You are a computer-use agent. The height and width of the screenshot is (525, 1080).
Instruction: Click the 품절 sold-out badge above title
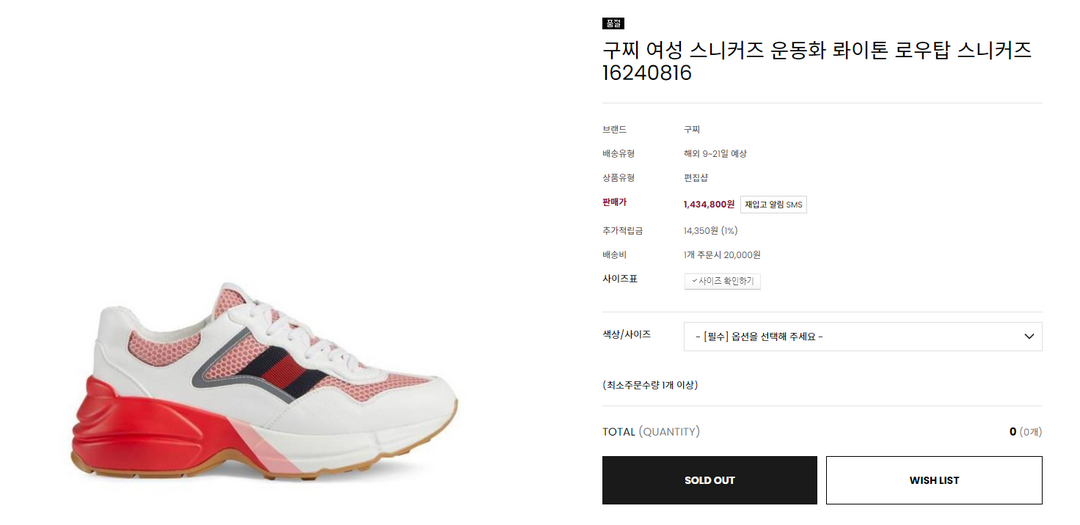(x=613, y=23)
